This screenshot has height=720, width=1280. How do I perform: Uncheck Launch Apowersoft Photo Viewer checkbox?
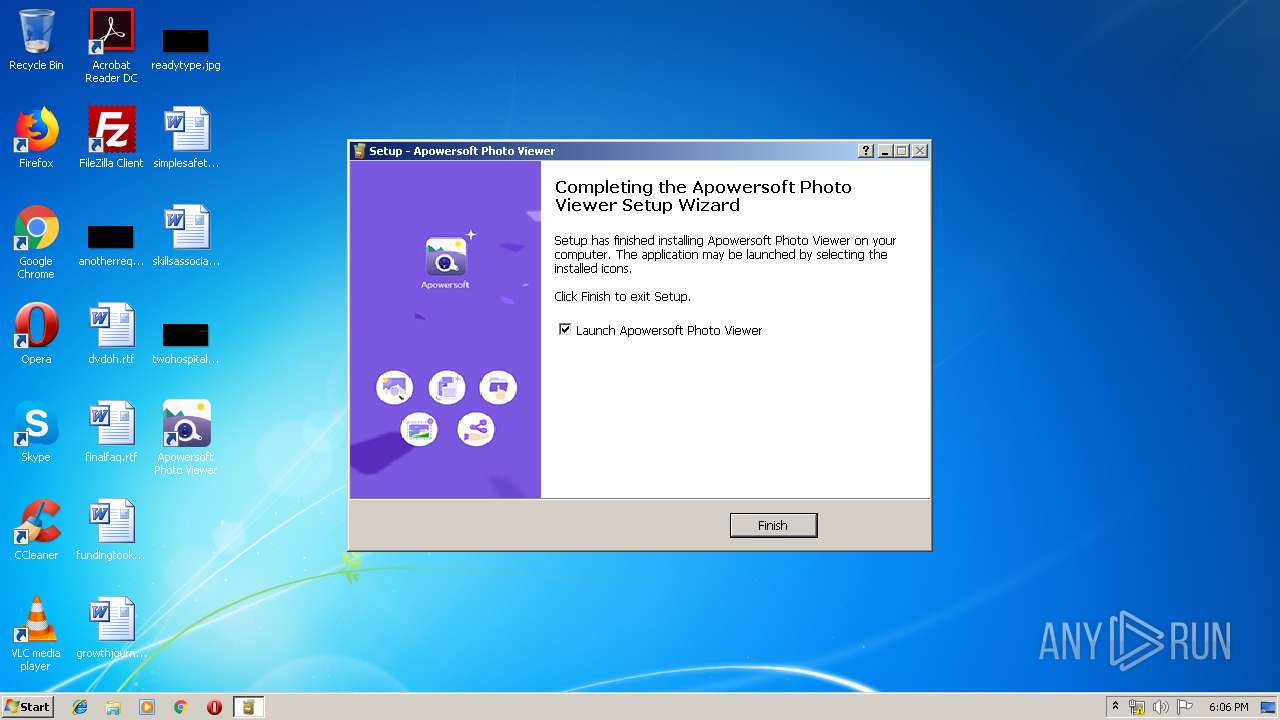(x=565, y=329)
